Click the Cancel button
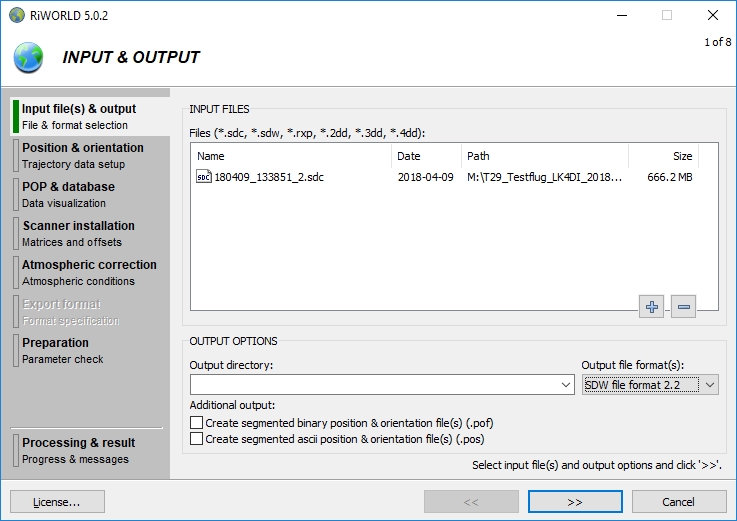Screen dimensions: 737x521 [x=679, y=502]
